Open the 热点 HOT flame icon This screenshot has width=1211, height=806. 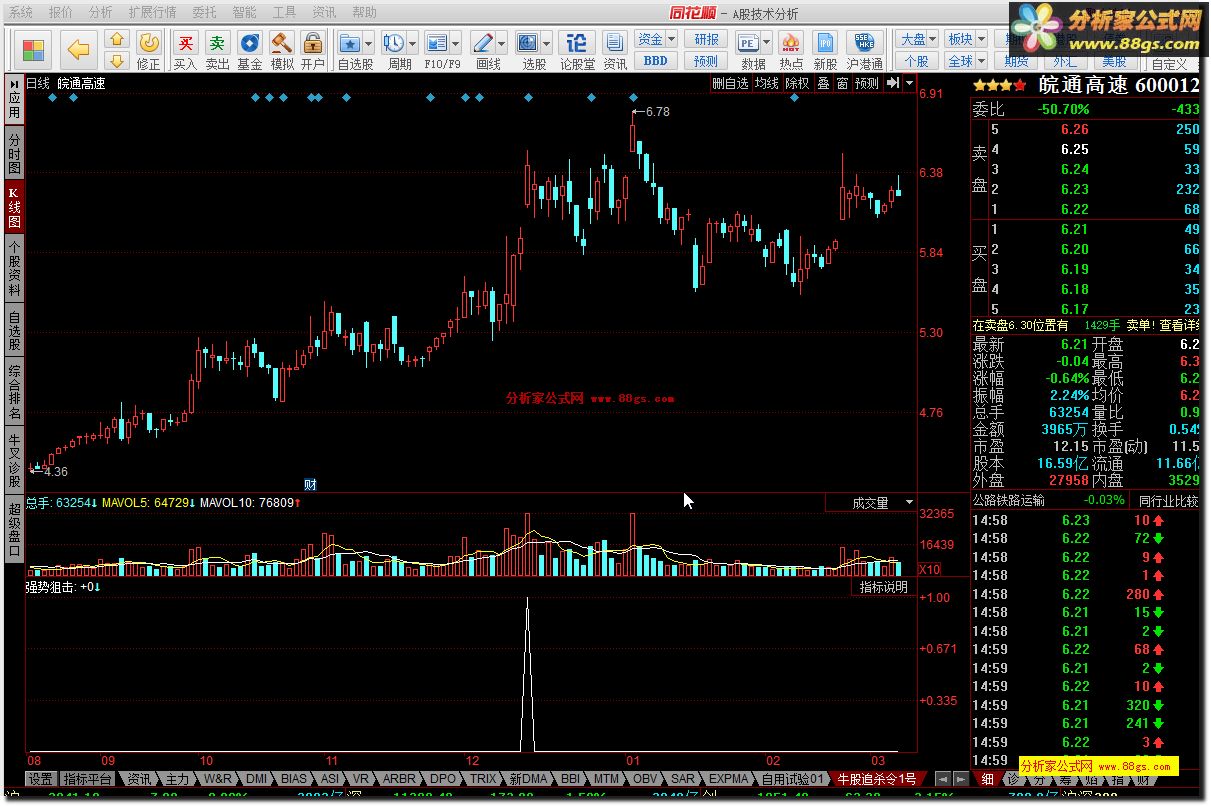(x=791, y=43)
